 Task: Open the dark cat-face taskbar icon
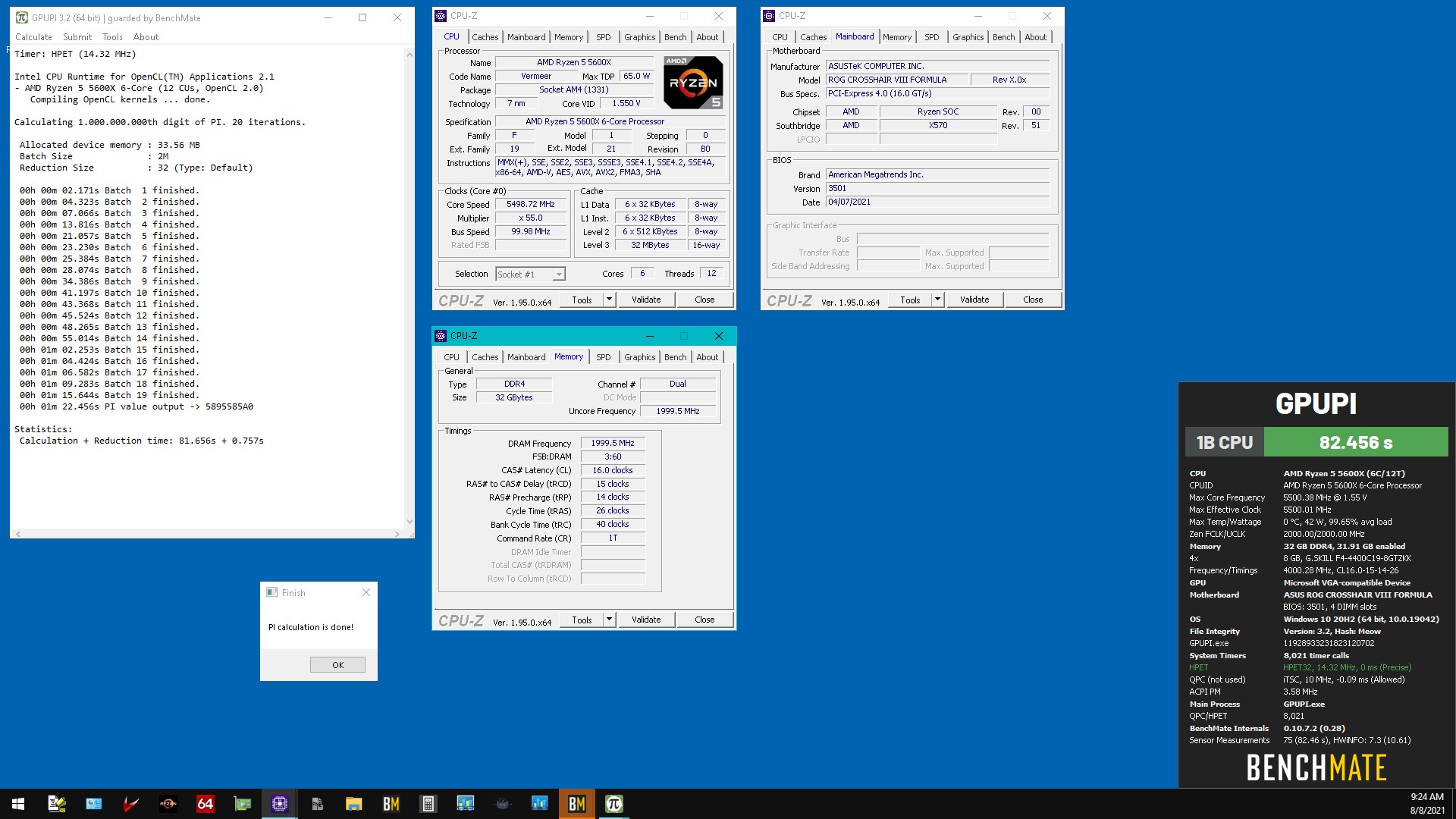503,804
